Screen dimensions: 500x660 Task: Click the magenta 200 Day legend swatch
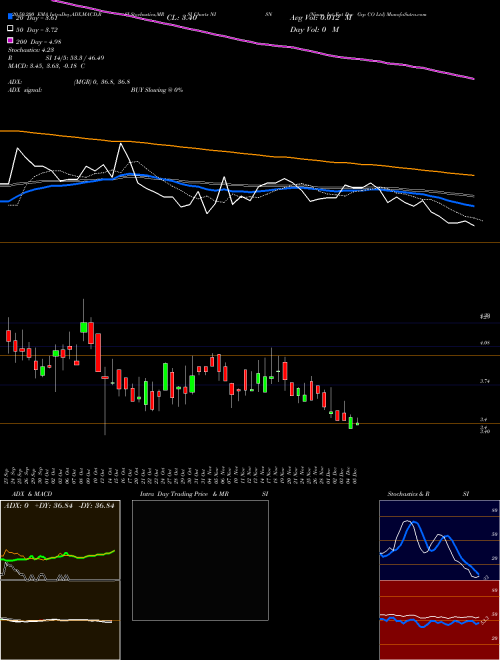(x=10, y=41)
